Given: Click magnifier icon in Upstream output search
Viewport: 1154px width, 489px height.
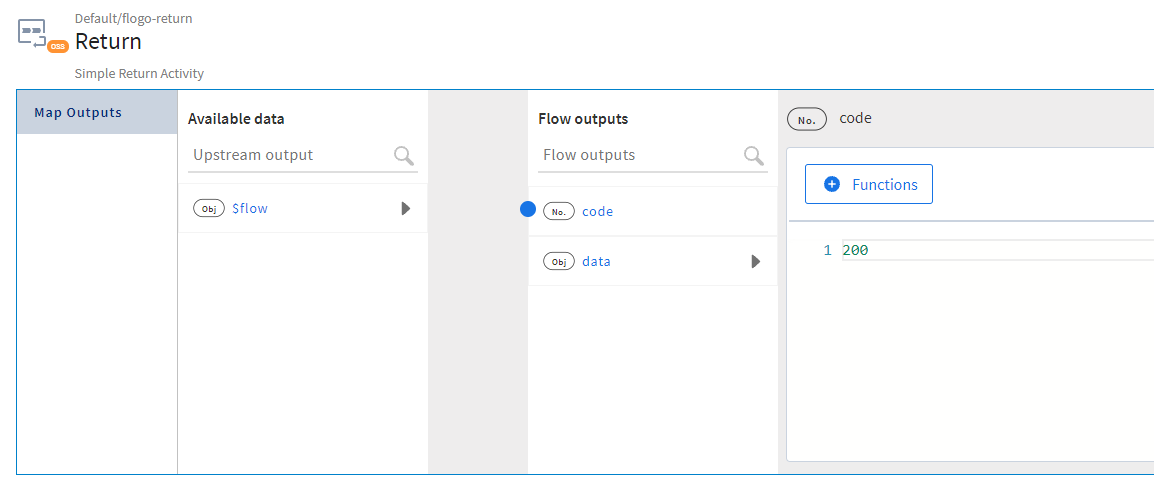Looking at the screenshot, I should (x=403, y=155).
